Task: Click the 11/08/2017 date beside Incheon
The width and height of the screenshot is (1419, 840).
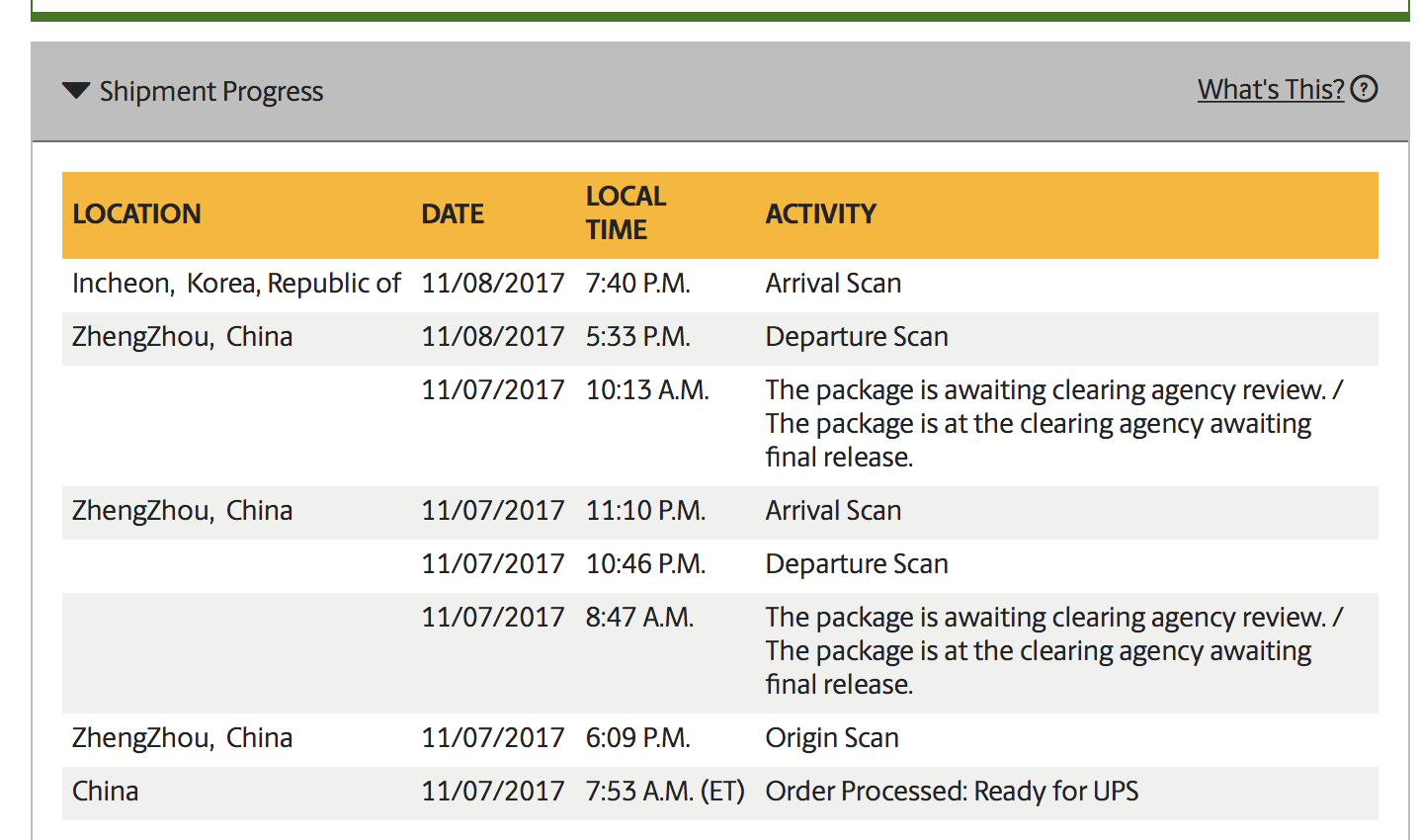Action: (x=492, y=284)
